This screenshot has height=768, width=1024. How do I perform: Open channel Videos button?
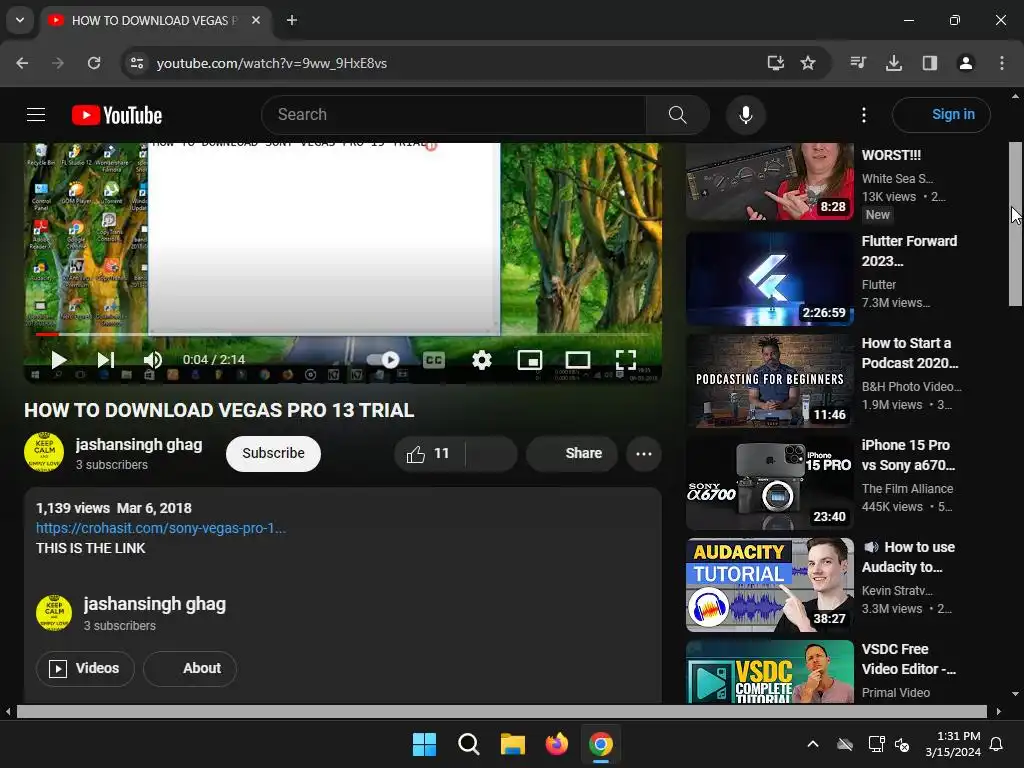(x=85, y=669)
